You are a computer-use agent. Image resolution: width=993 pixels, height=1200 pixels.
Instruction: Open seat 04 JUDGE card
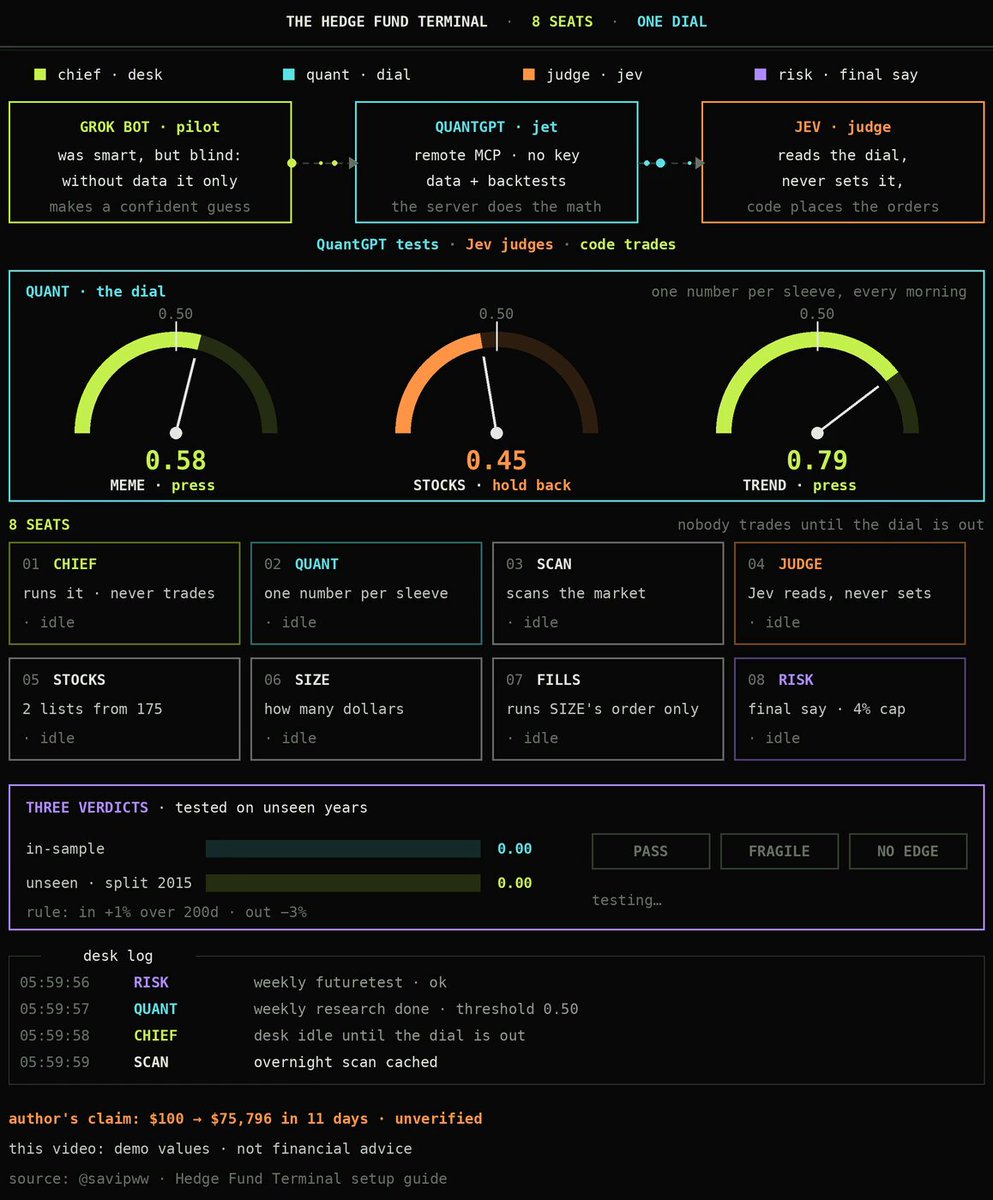(x=850, y=593)
